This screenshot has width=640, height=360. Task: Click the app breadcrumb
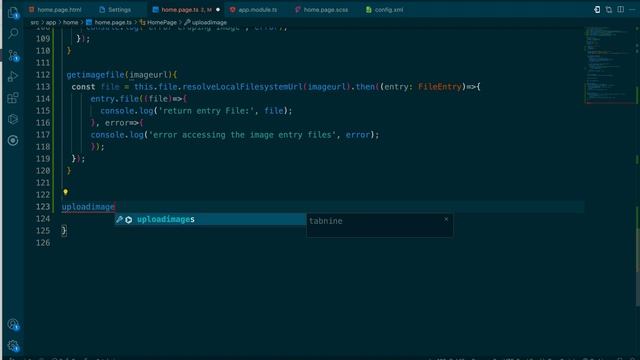(x=51, y=22)
